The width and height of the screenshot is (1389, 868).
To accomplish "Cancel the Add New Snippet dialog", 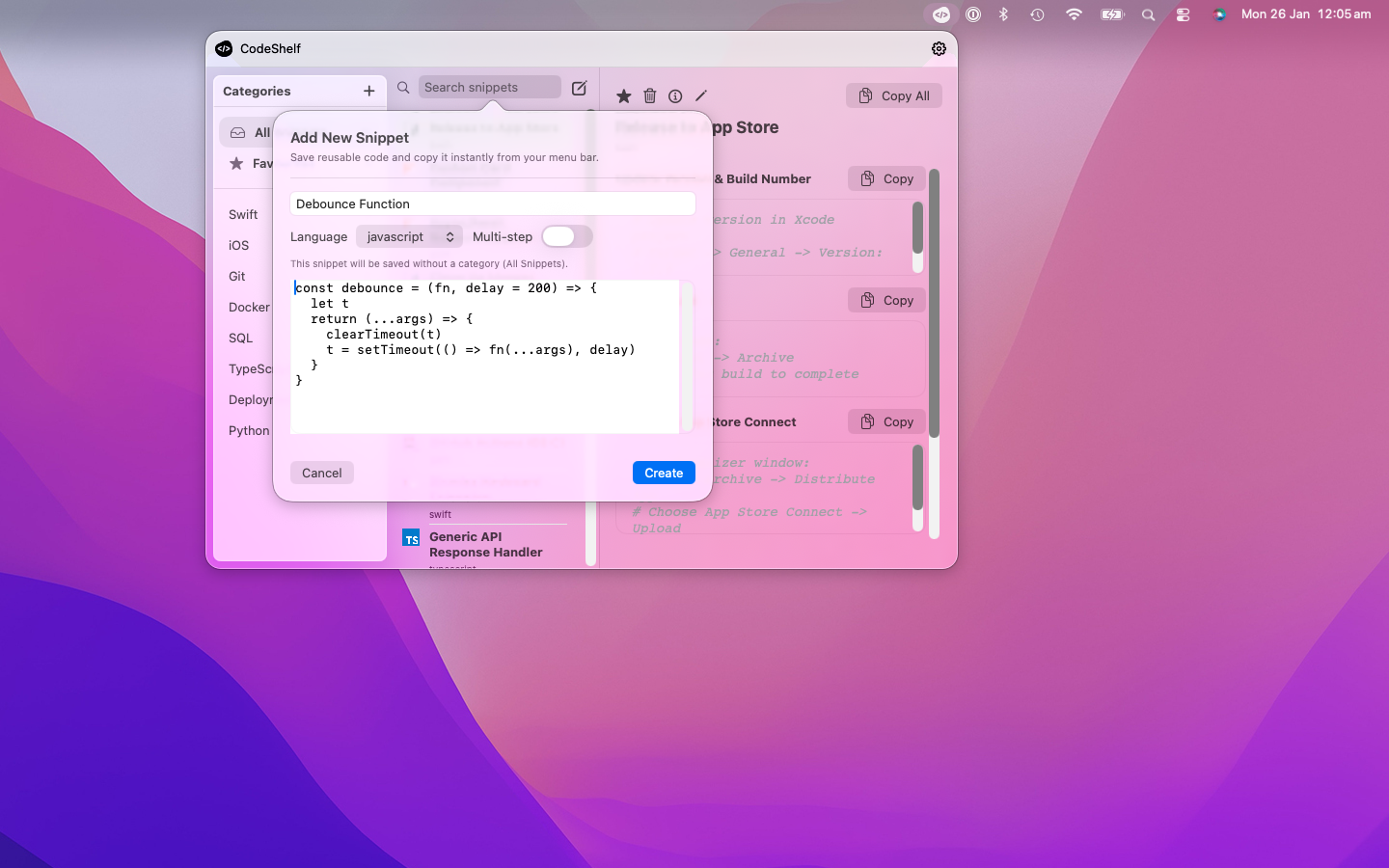I will coord(321,473).
